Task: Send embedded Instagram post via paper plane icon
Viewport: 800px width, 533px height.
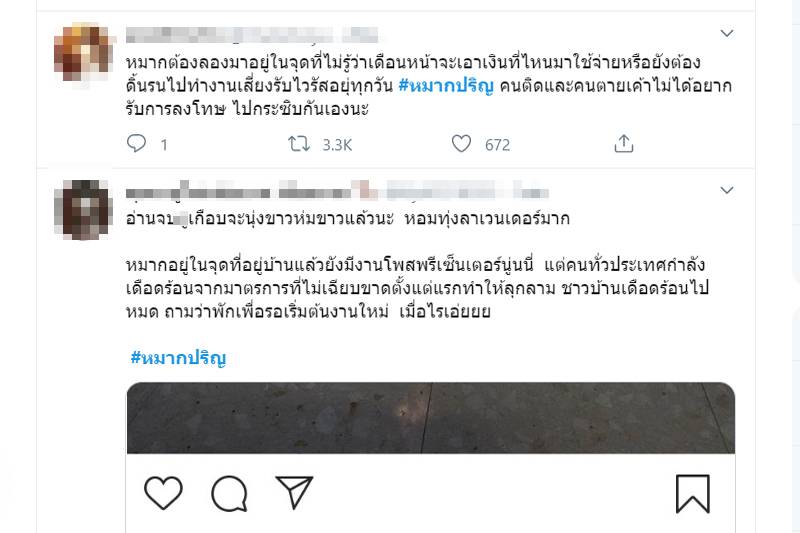Action: click(x=294, y=492)
